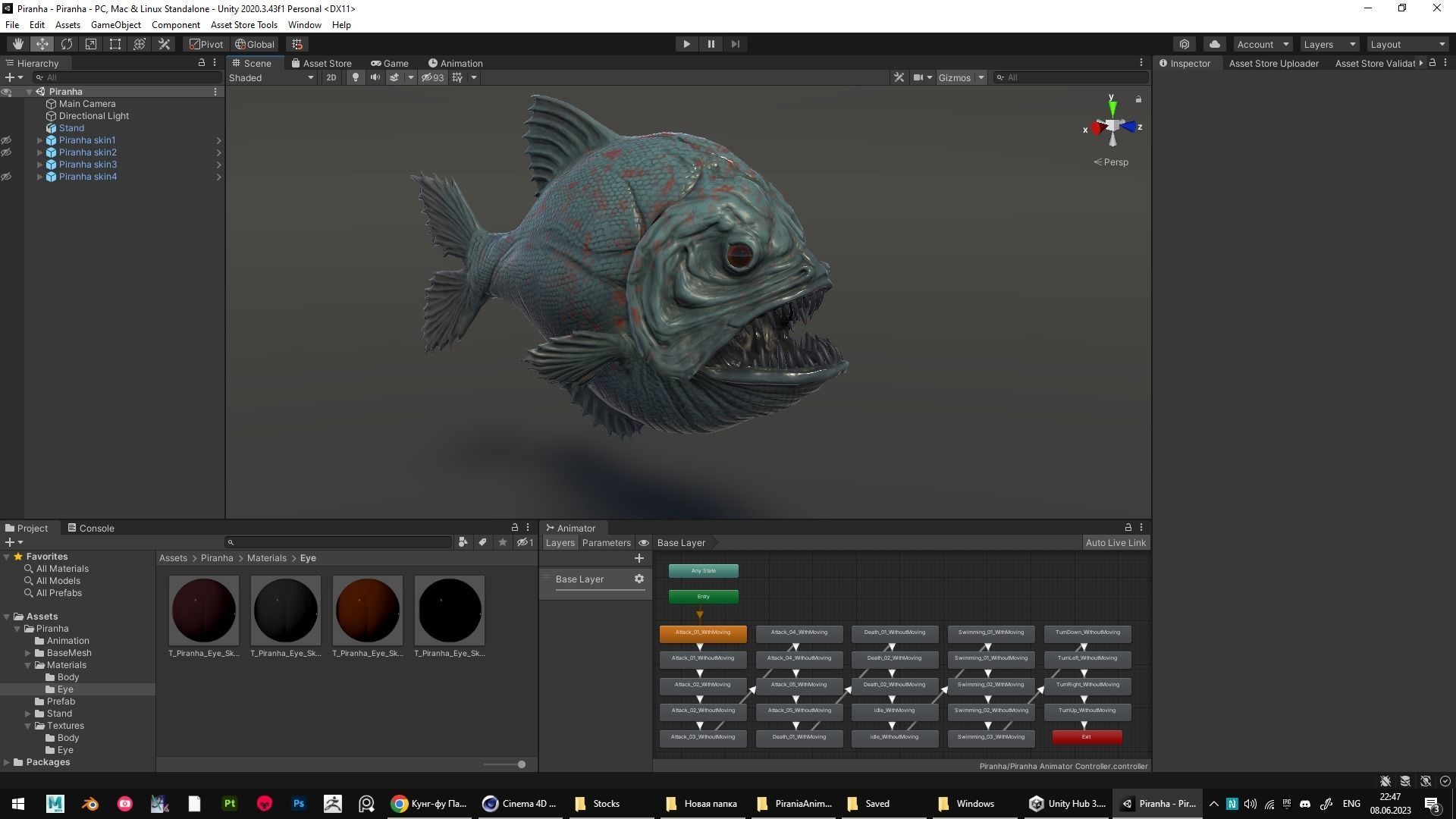The image size is (1456, 819).
Task: Select the Hand tool
Action: (x=18, y=44)
